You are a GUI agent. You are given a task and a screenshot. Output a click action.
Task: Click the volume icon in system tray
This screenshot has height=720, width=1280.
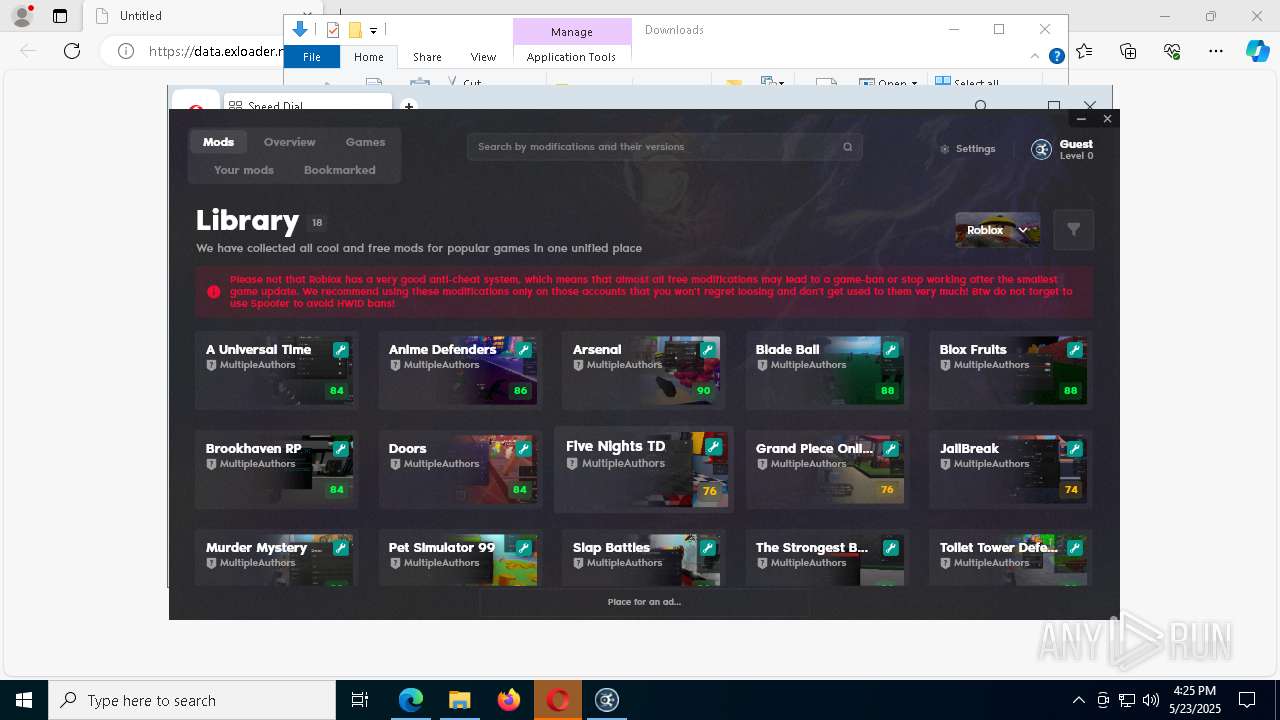point(1150,700)
